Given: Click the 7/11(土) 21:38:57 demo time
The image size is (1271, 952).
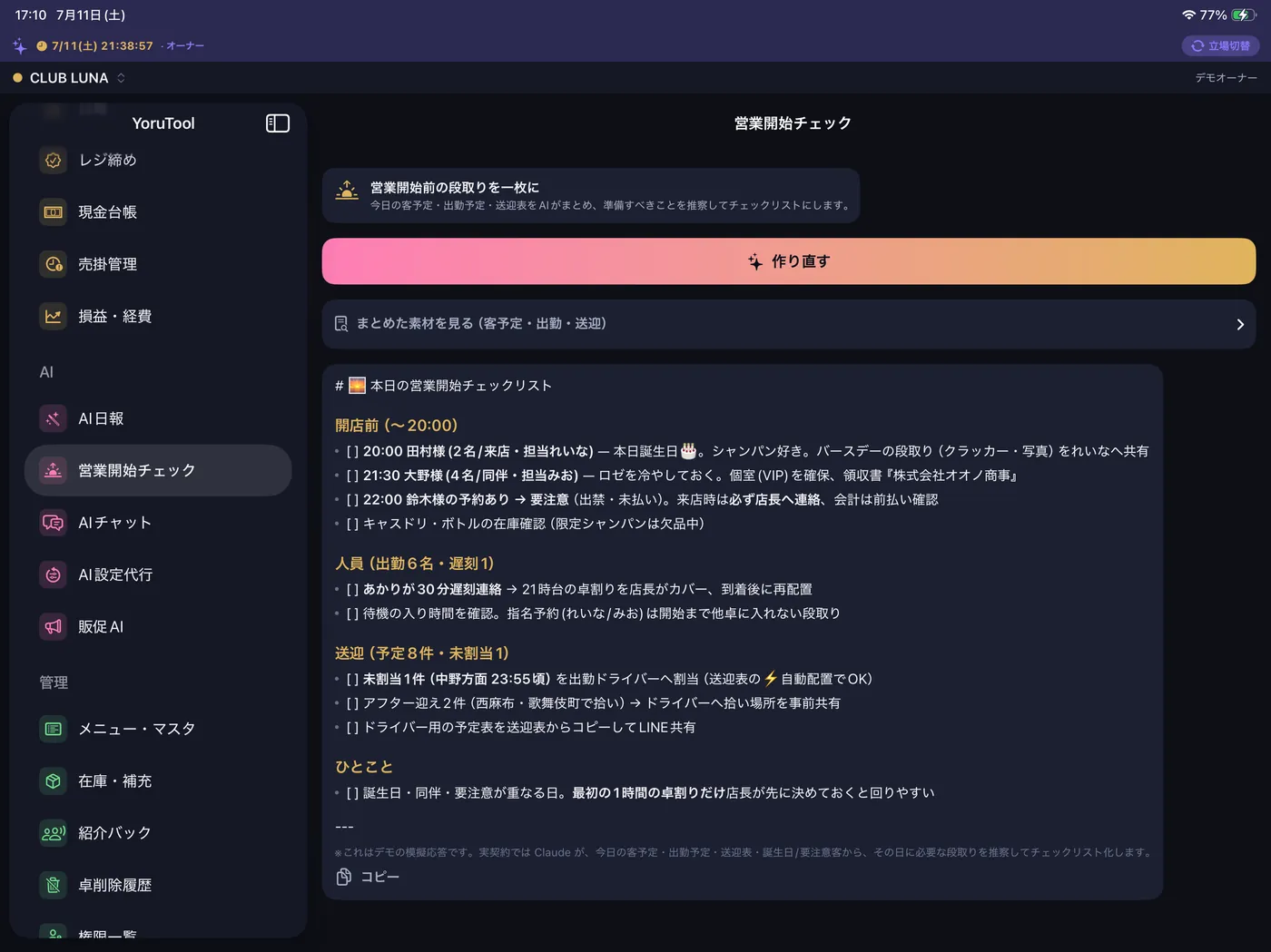Looking at the screenshot, I should (102, 45).
